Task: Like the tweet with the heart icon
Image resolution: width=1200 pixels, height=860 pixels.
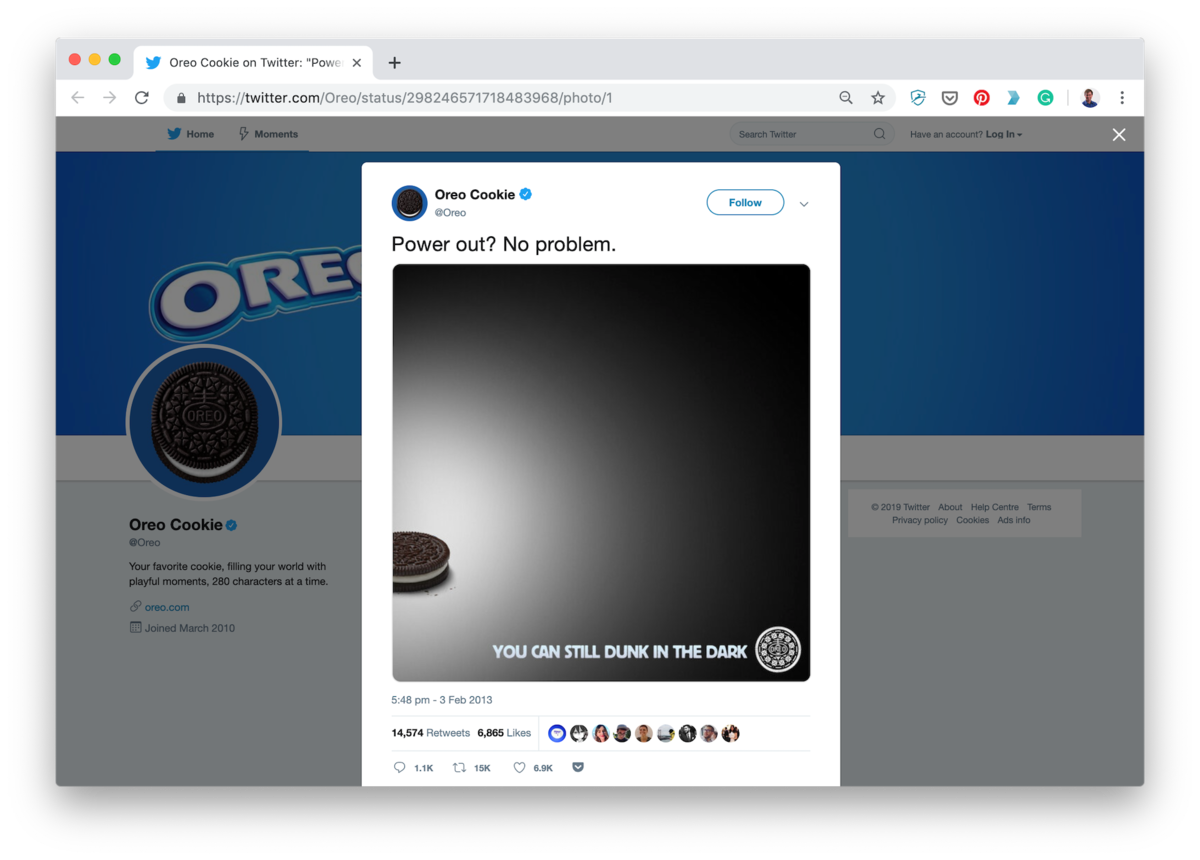Action: tap(519, 768)
